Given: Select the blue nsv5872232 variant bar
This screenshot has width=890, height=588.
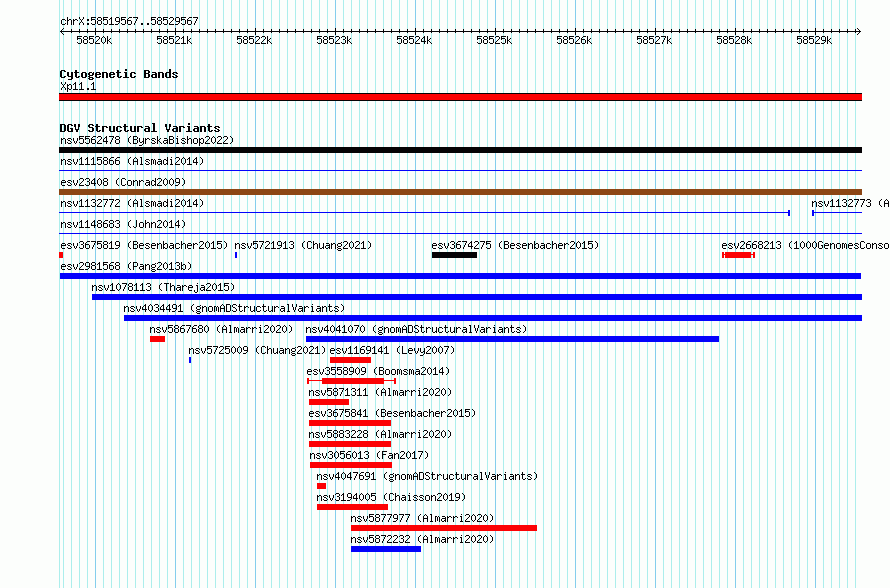Looking at the screenshot, I should point(386,549).
